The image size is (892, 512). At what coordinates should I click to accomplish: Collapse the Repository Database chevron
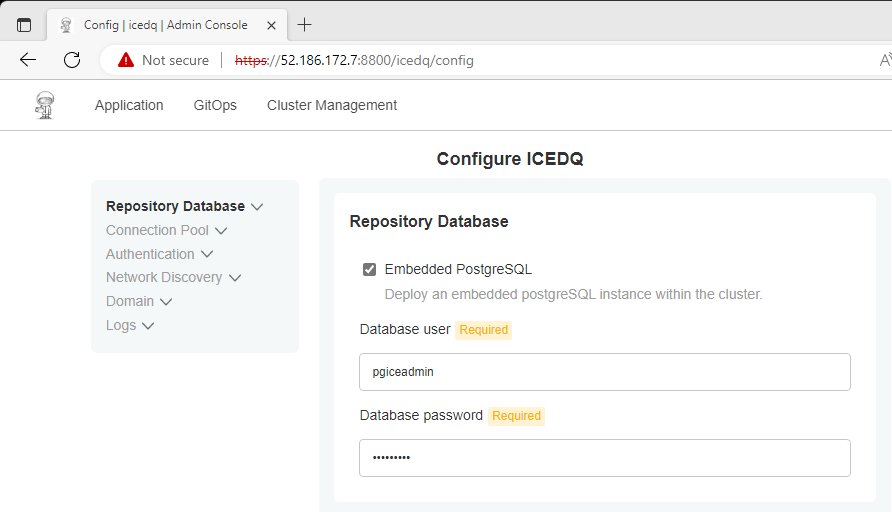coord(257,207)
